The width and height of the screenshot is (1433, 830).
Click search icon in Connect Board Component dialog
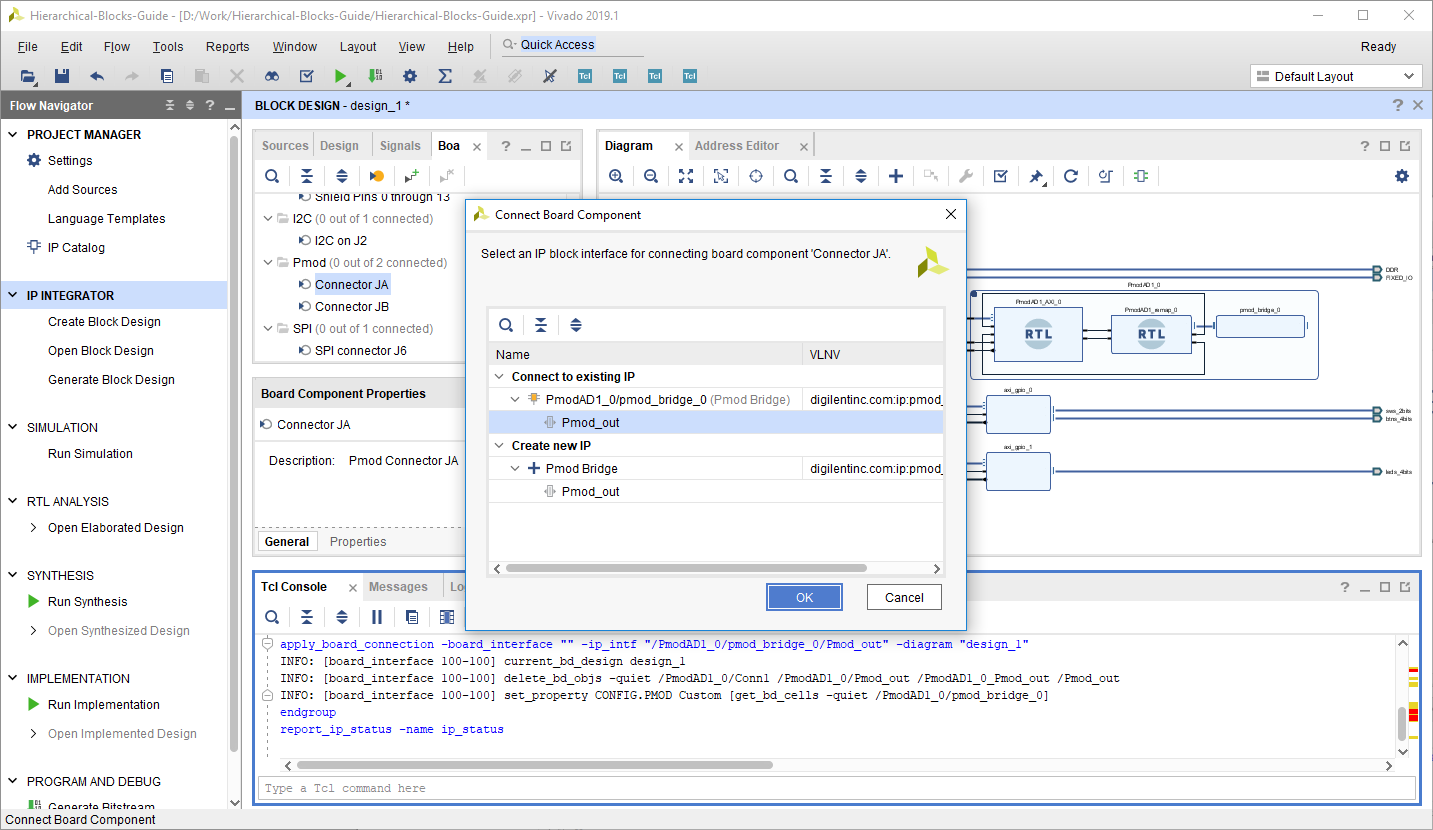click(506, 325)
